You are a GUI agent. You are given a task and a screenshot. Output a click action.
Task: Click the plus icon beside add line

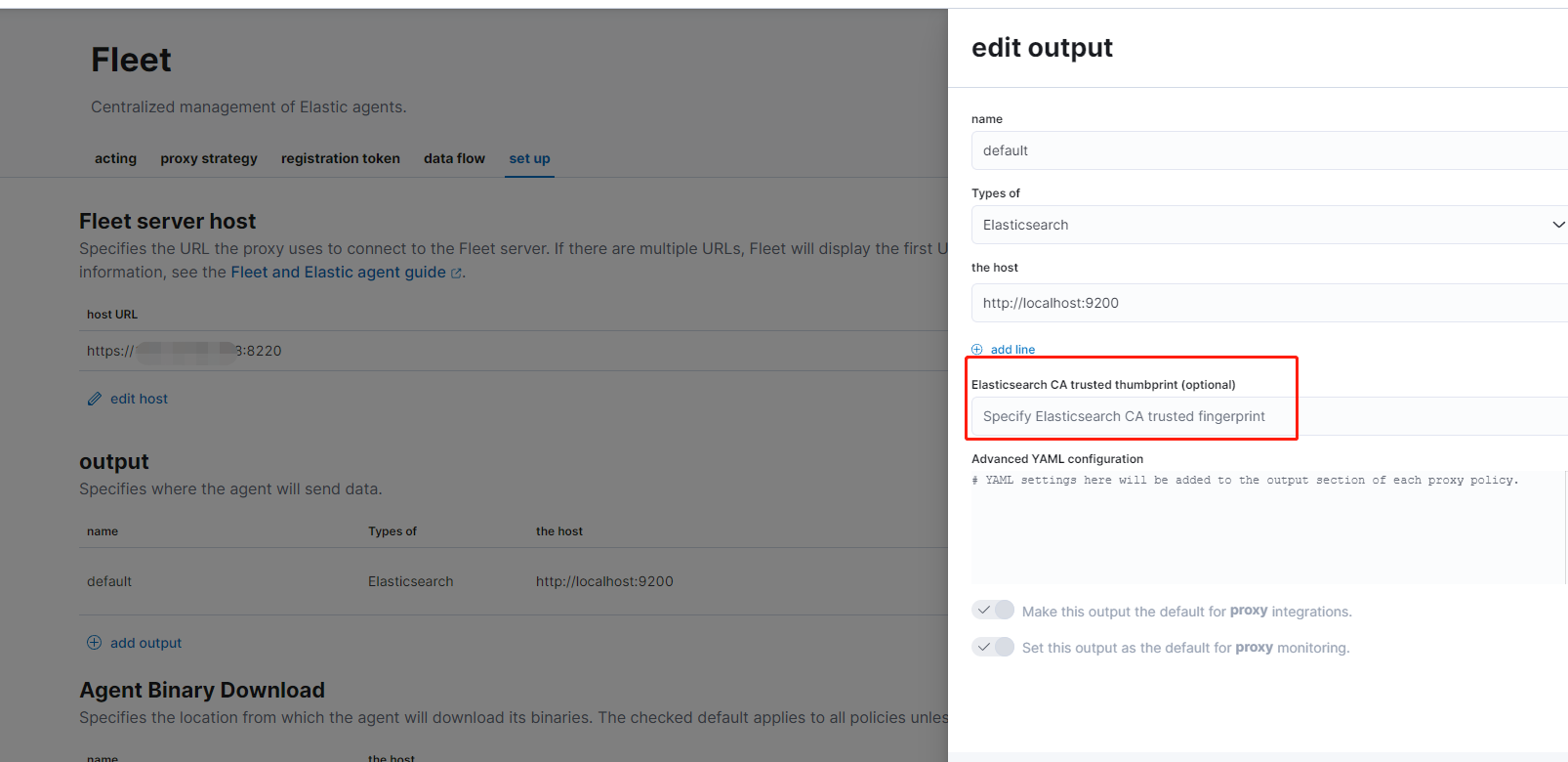[977, 350]
